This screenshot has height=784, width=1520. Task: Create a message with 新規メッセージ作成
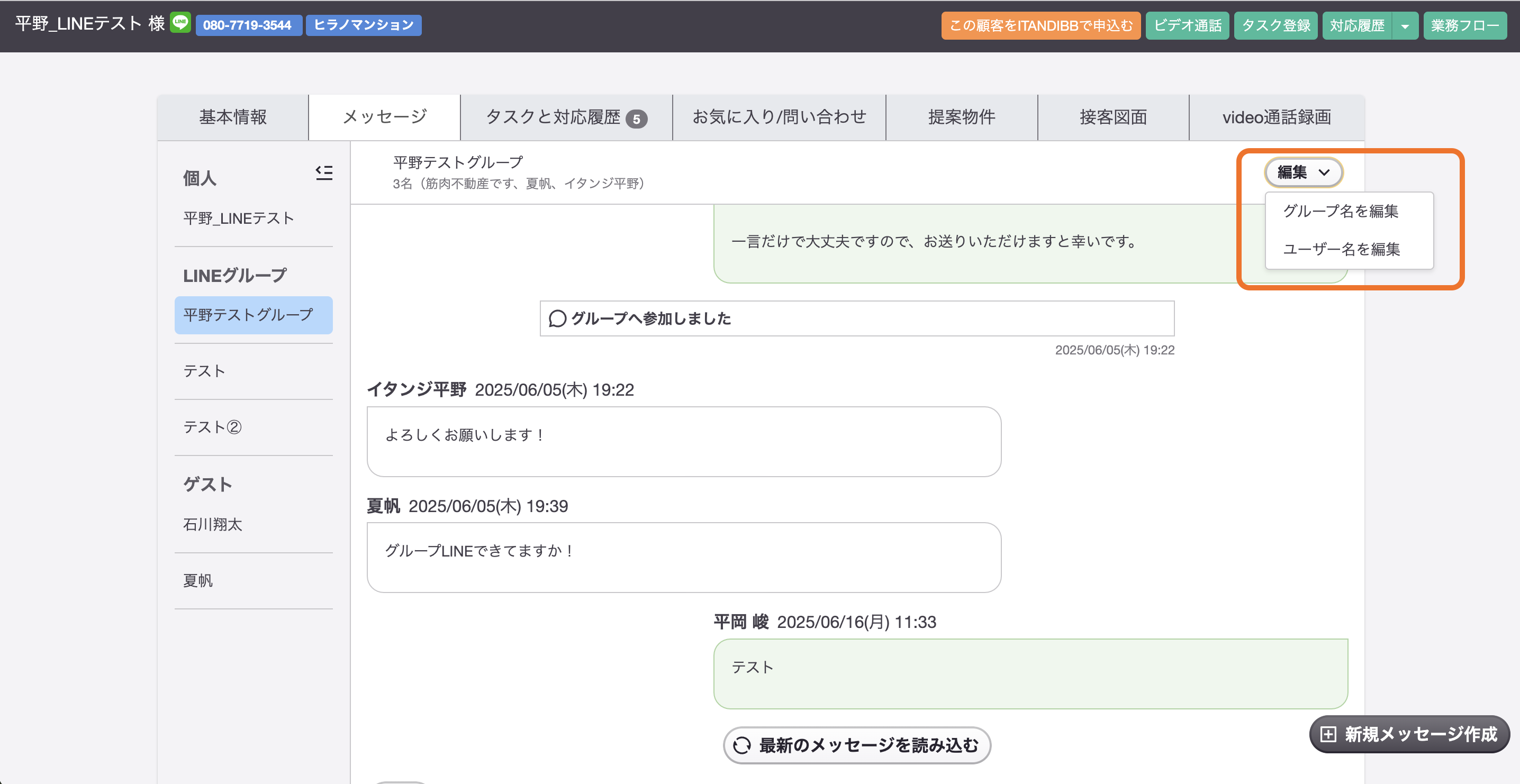point(1409,734)
